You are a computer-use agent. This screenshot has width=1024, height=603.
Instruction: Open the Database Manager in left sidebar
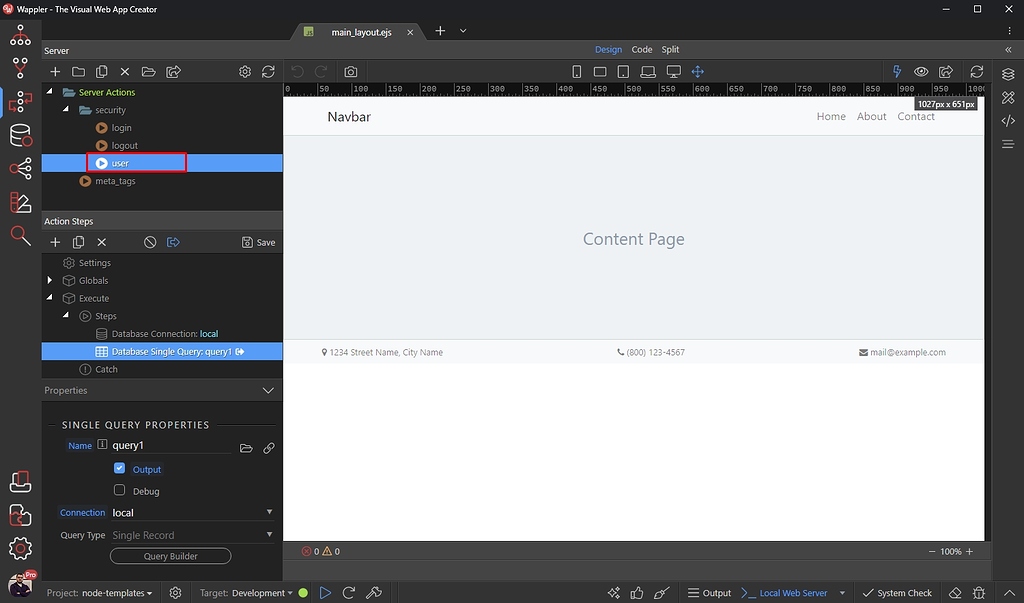pyautogui.click(x=20, y=133)
